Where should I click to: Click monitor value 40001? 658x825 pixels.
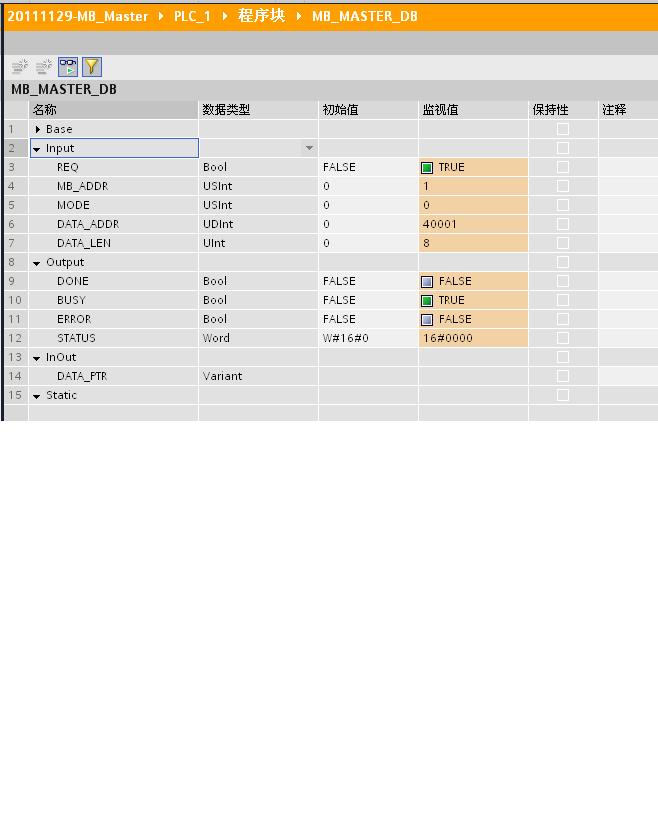pos(473,224)
